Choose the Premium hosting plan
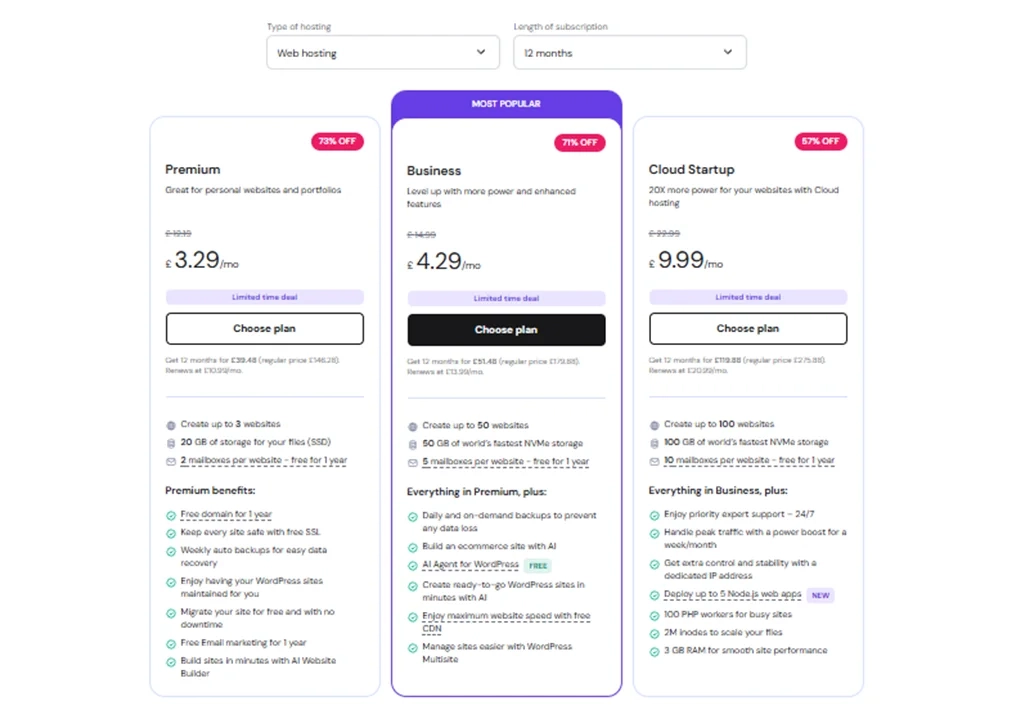The image size is (1016, 727). pyautogui.click(x=264, y=328)
